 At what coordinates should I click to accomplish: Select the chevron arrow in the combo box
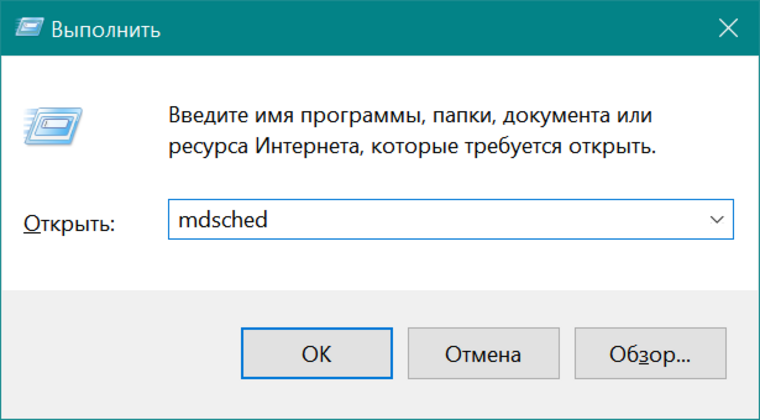(x=716, y=219)
